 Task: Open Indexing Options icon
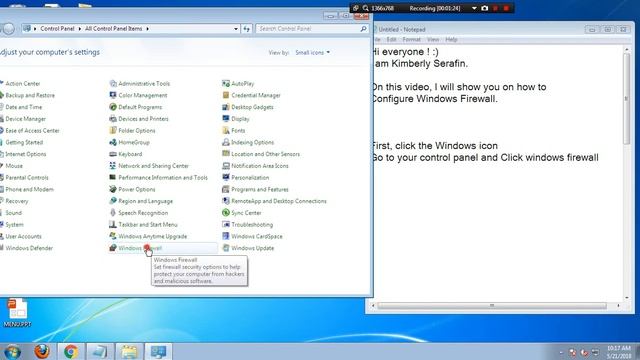coord(226,142)
